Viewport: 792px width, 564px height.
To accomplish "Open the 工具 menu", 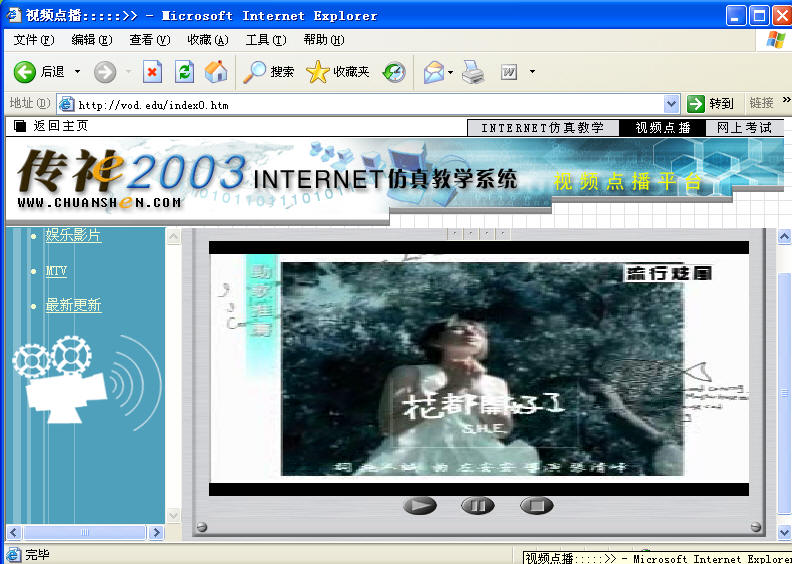I will pyautogui.click(x=265, y=40).
